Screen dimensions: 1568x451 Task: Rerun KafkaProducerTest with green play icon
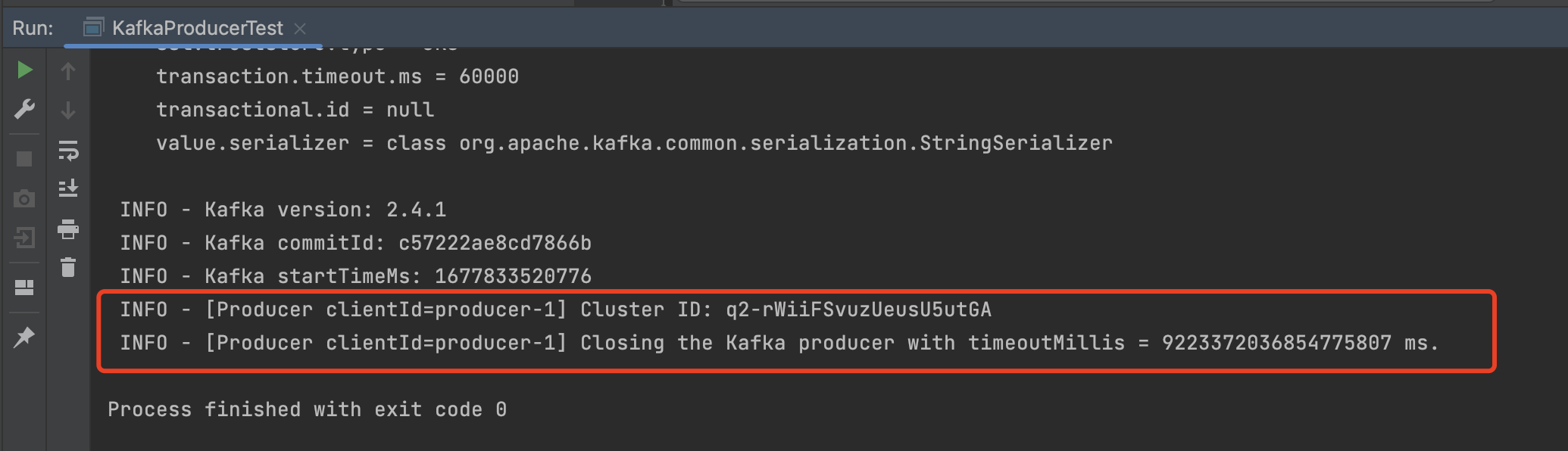coord(24,70)
